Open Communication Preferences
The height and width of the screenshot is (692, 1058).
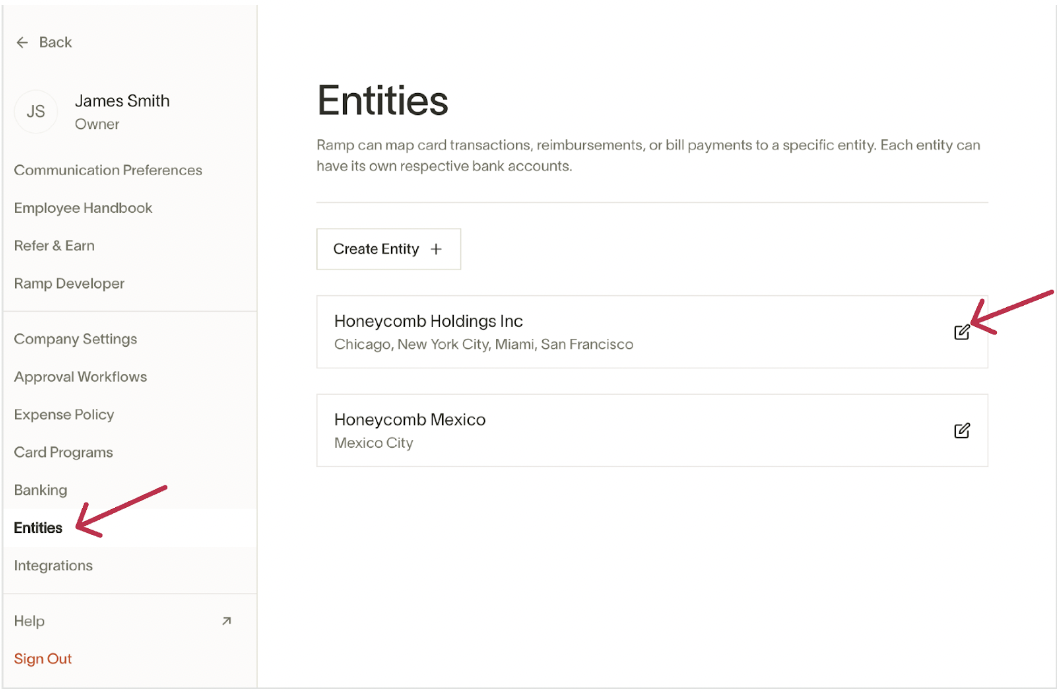click(x=108, y=170)
